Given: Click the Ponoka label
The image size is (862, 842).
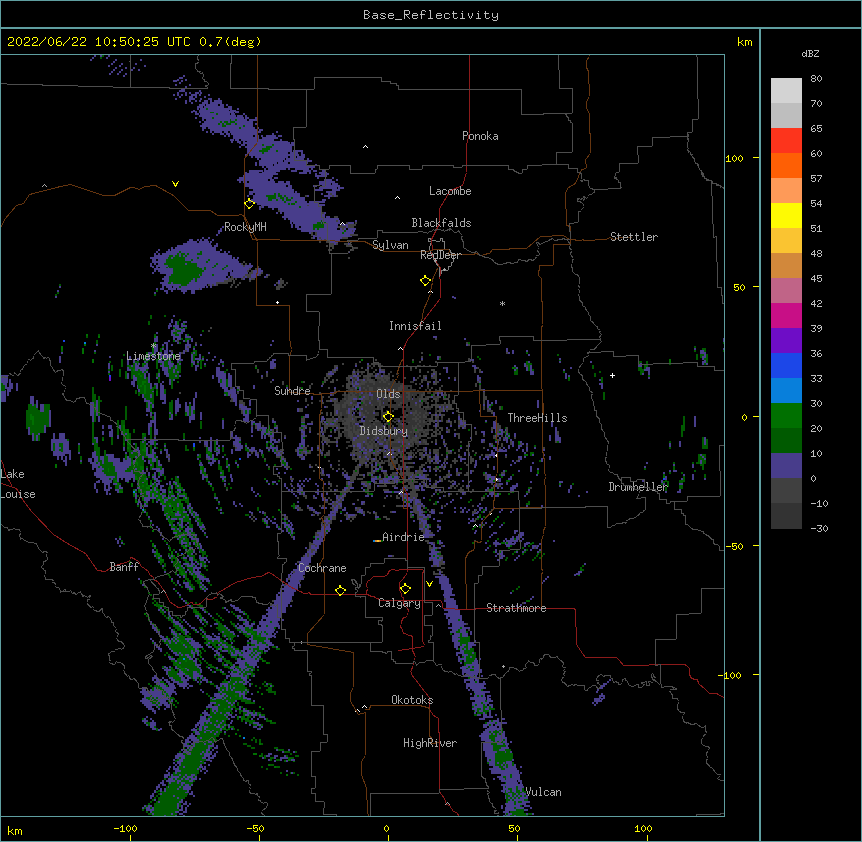Looking at the screenshot, I should tap(480, 136).
